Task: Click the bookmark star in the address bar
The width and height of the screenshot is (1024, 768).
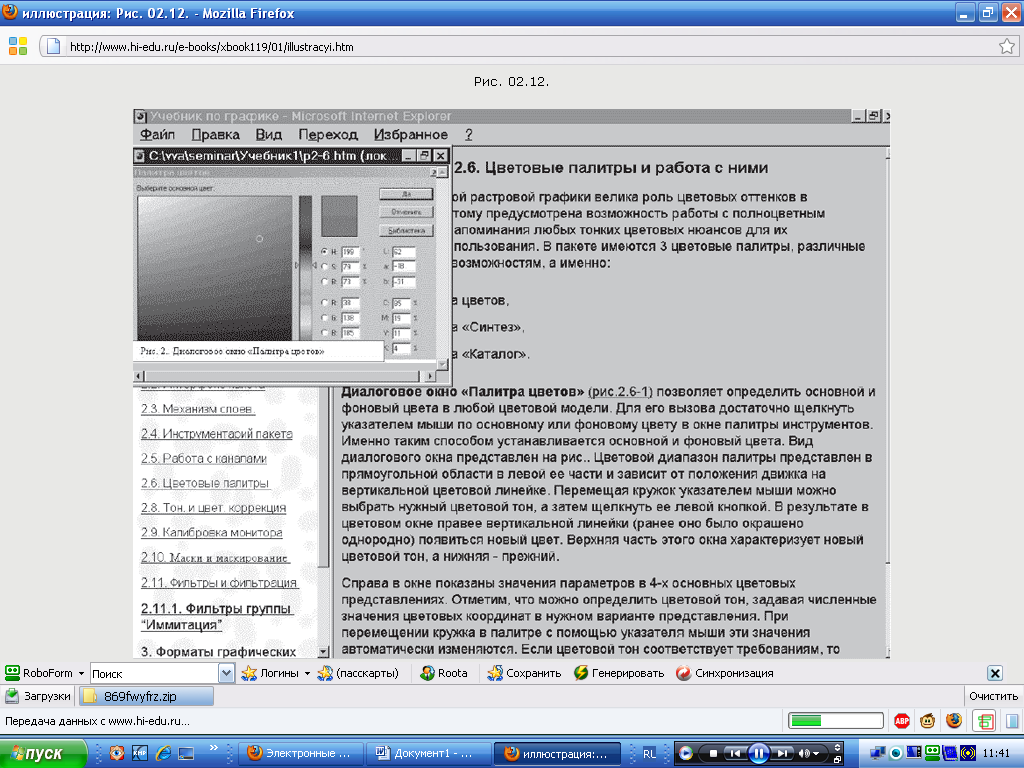Action: [x=1006, y=46]
